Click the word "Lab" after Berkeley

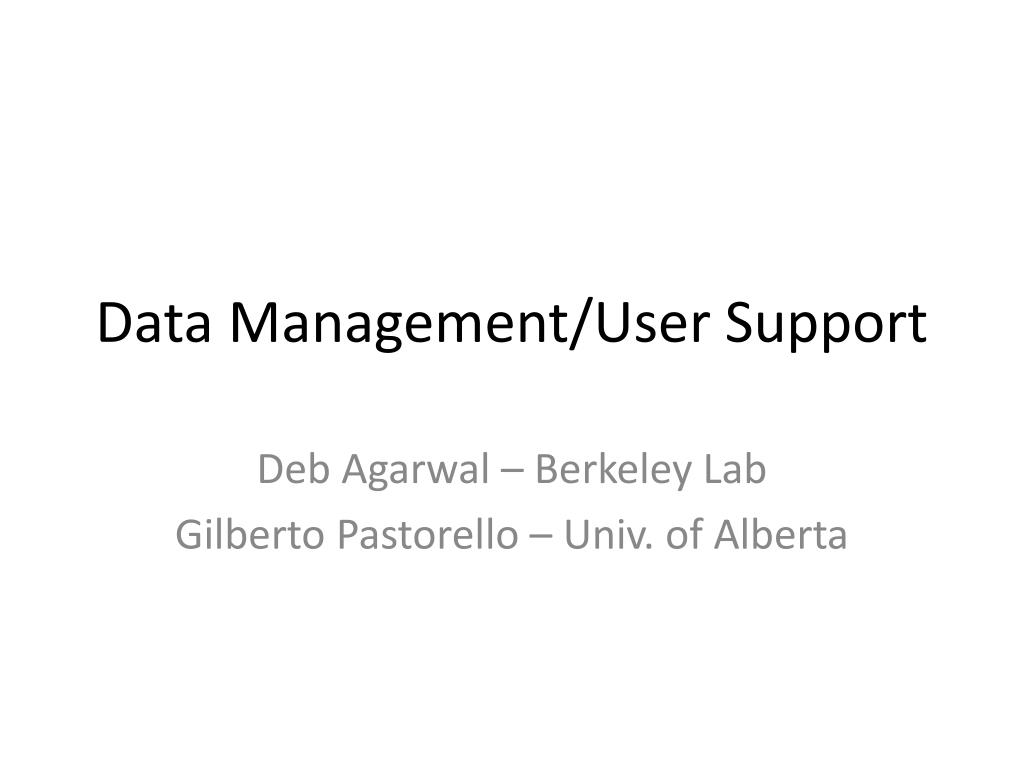(x=735, y=469)
